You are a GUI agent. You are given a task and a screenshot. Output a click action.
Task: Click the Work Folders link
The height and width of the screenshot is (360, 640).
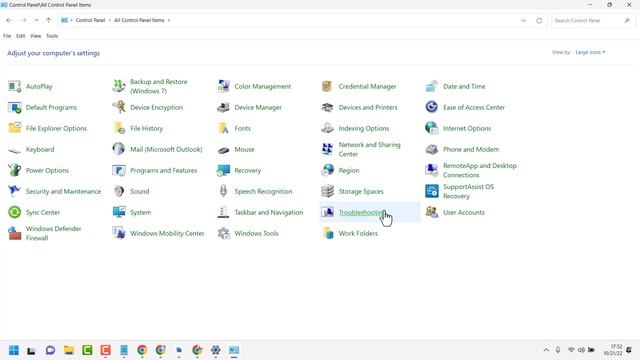click(358, 233)
